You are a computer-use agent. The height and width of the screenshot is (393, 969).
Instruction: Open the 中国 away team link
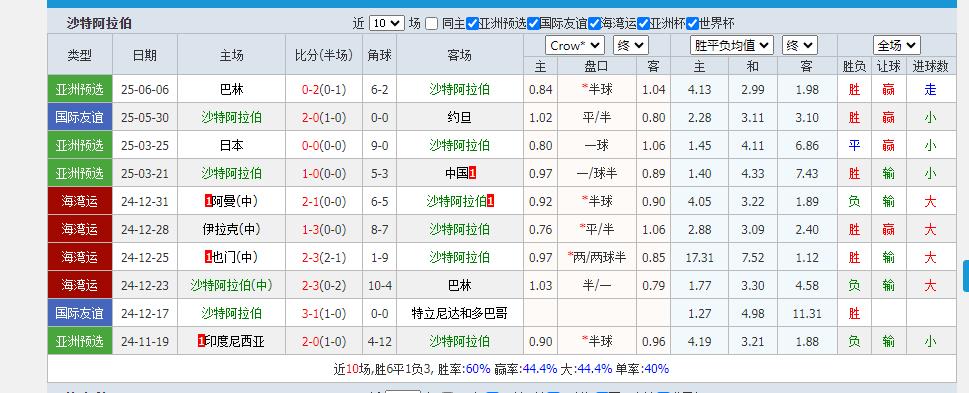pyautogui.click(x=457, y=173)
